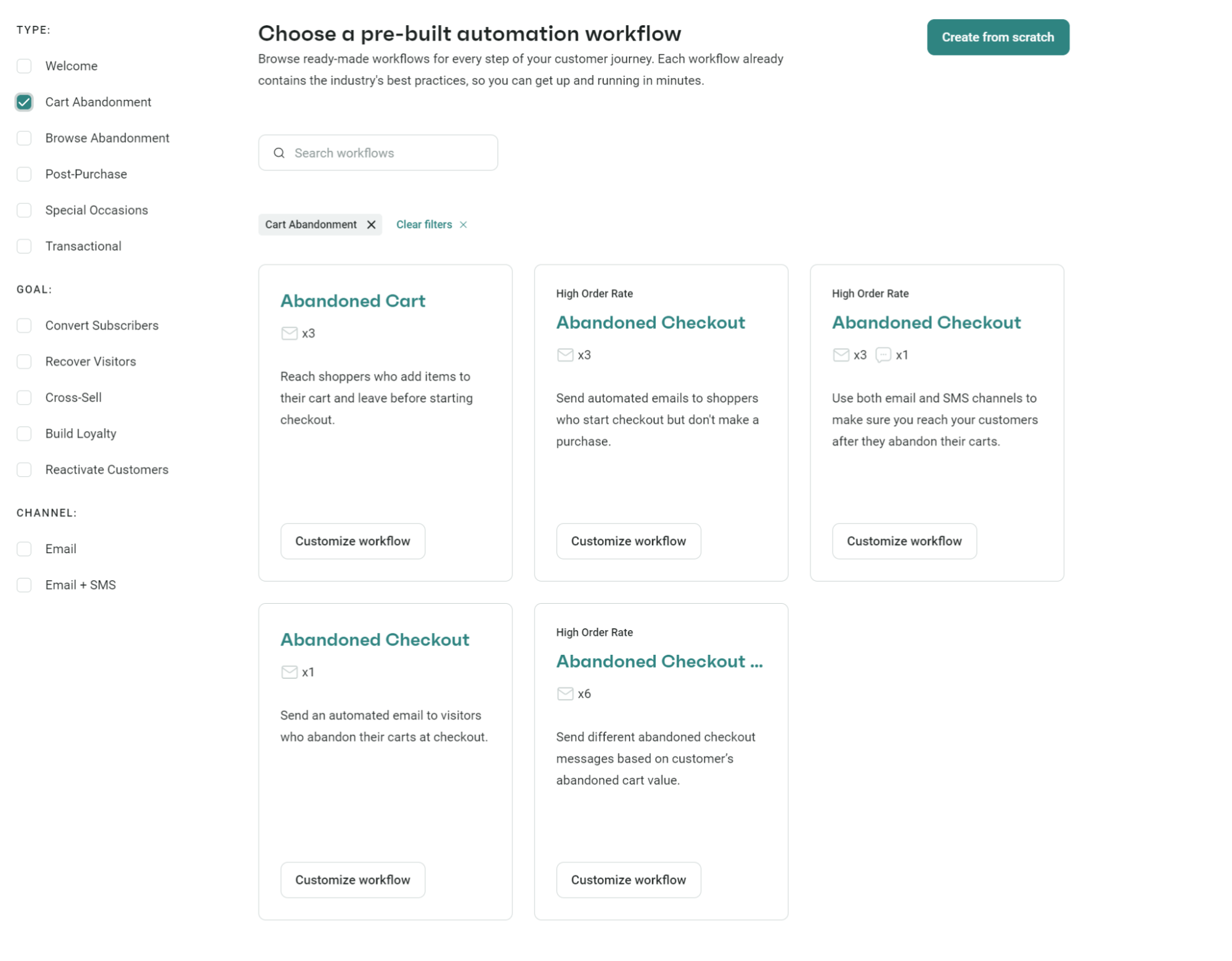Uncheck the Cart Abandonment type filter

coord(24,102)
